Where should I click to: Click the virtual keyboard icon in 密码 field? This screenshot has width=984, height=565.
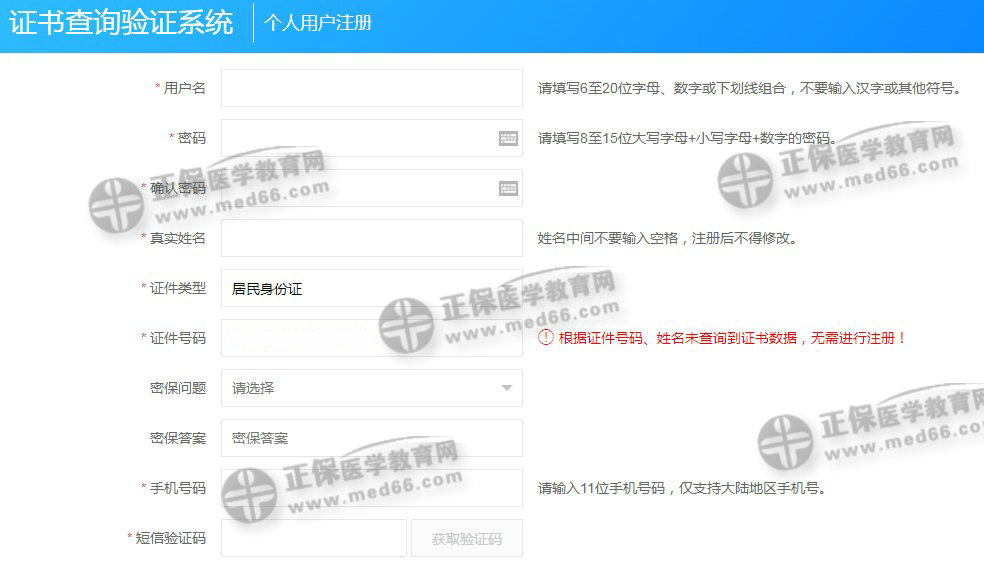pyautogui.click(x=508, y=138)
